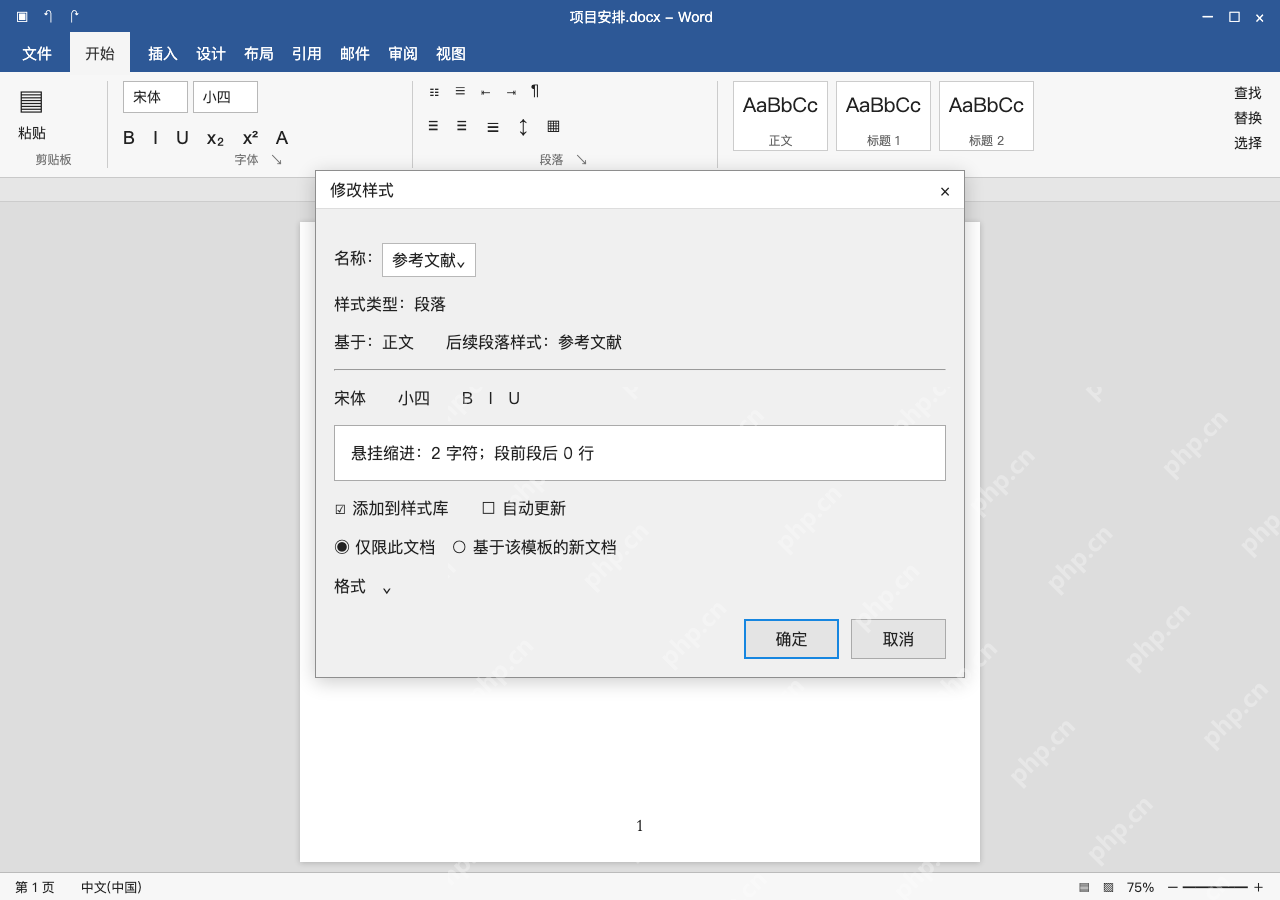Toggle Underline in the ribbon font group

click(182, 138)
